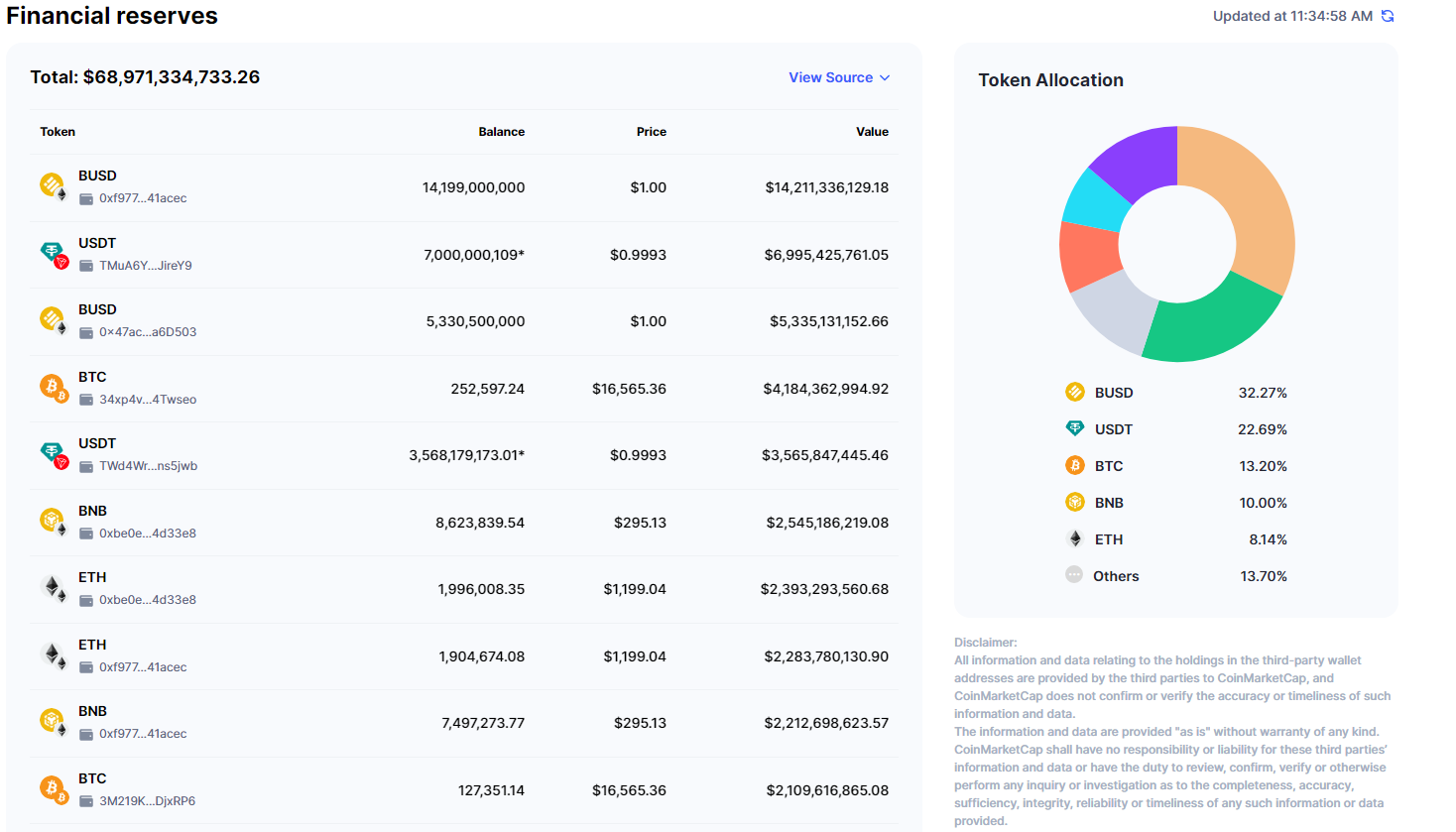Click the balance 7,000,000,109*
This screenshot has height=832, width=1456.
(x=474, y=255)
